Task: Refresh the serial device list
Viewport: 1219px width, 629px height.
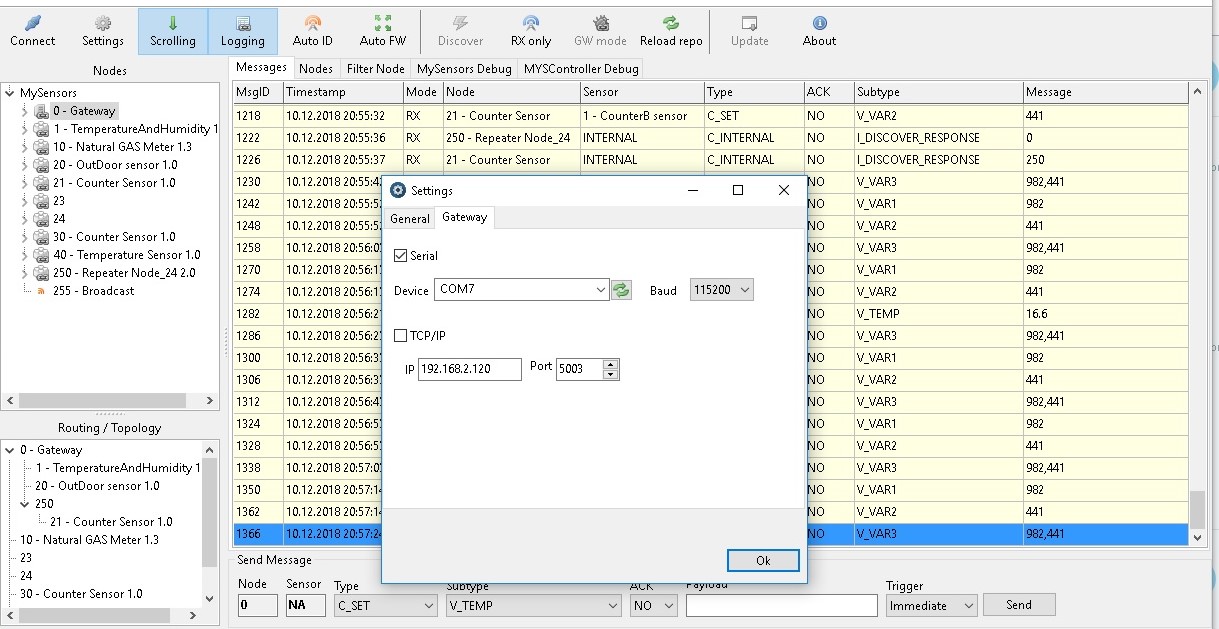Action: pyautogui.click(x=622, y=290)
